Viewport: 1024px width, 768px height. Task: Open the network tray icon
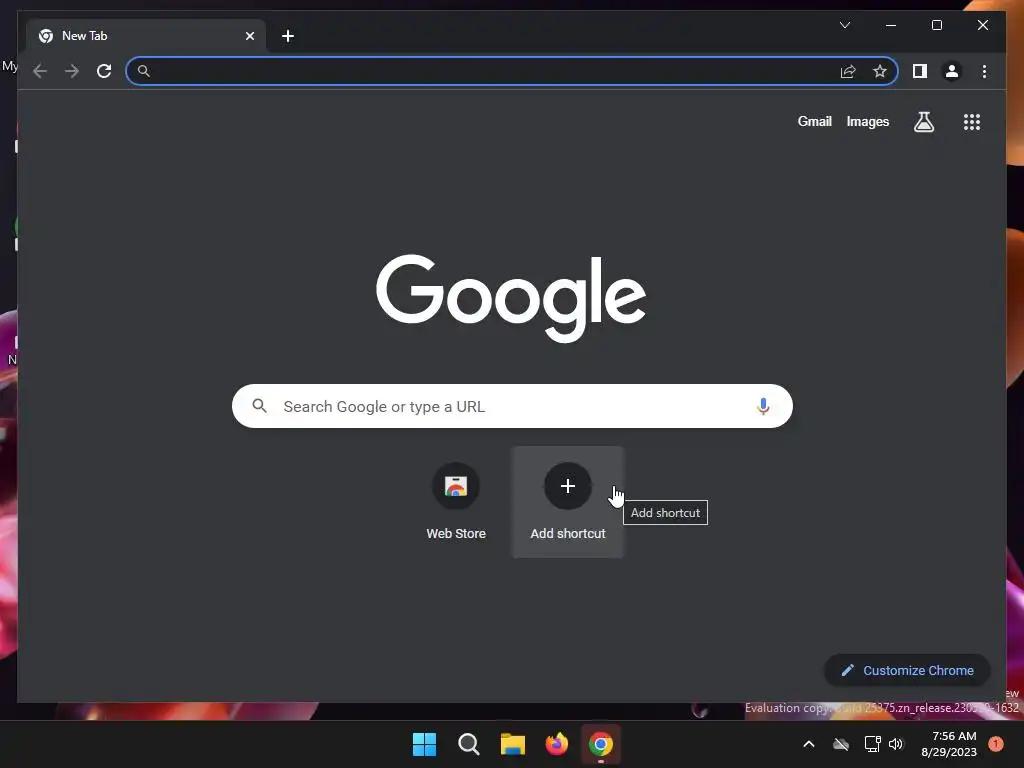(872, 744)
